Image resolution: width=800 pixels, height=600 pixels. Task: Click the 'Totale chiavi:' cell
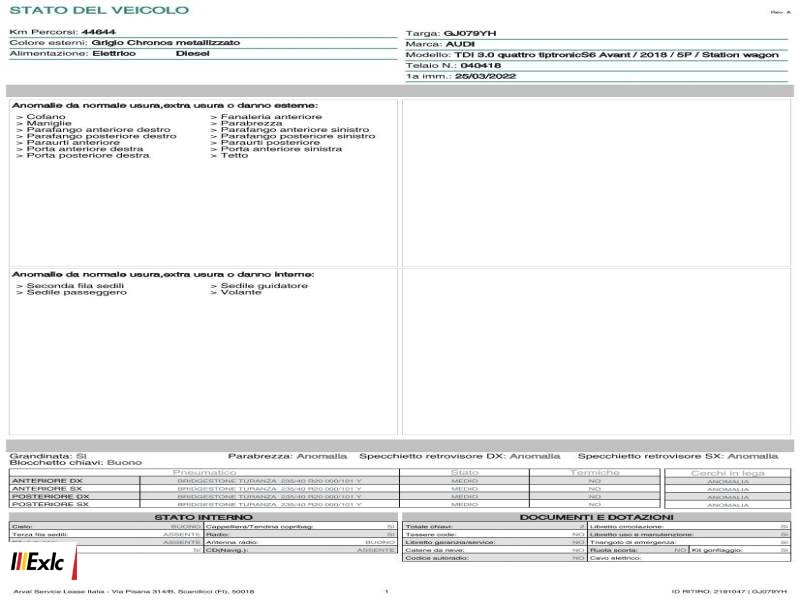[x=494, y=527]
